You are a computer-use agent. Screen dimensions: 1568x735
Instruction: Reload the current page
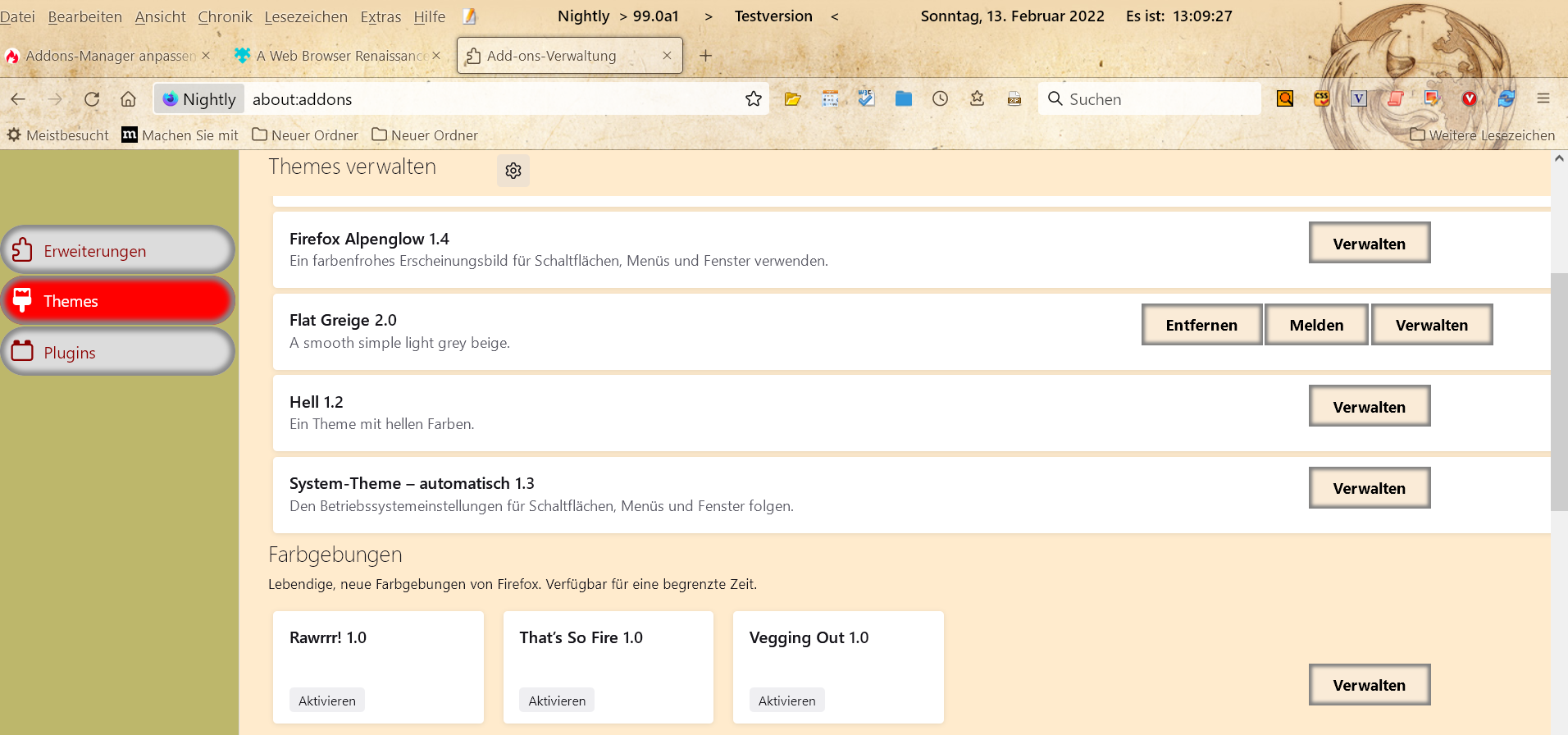click(92, 99)
